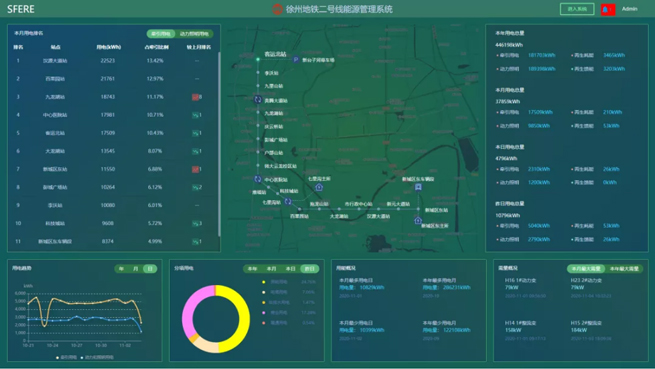Toggle the 动力照明 series in the trend legend
Image resolution: width=655 pixels, height=369 pixels.
(x=96, y=357)
